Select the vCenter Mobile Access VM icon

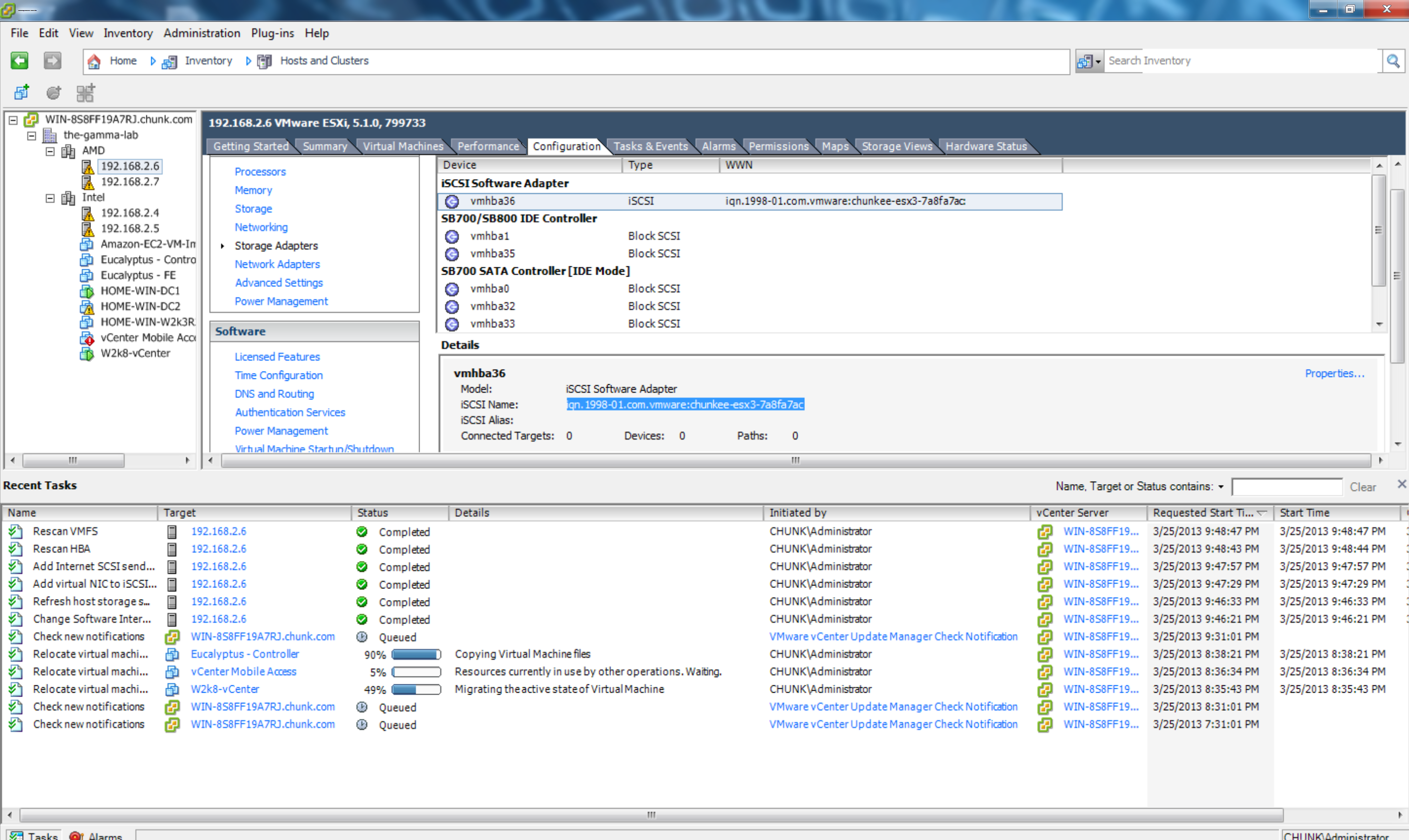[x=87, y=338]
